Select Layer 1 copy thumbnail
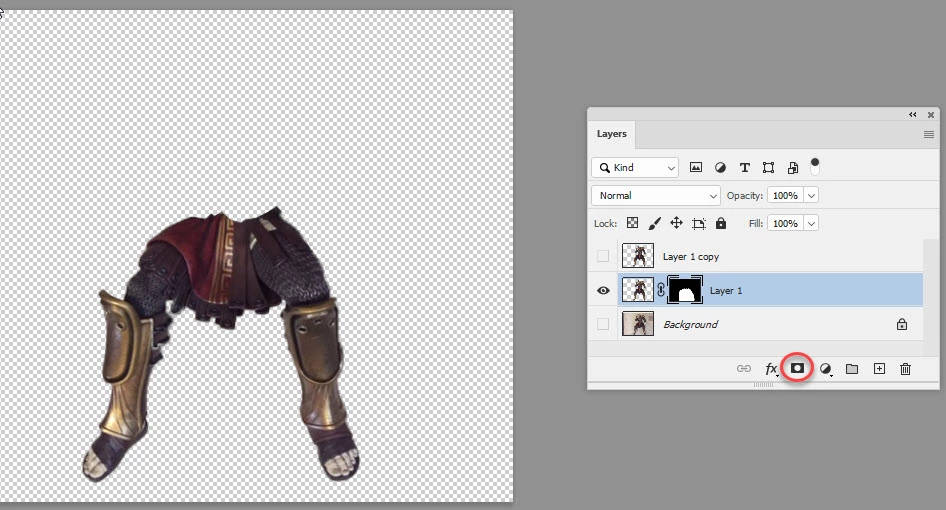The width and height of the screenshot is (946, 510). [638, 256]
